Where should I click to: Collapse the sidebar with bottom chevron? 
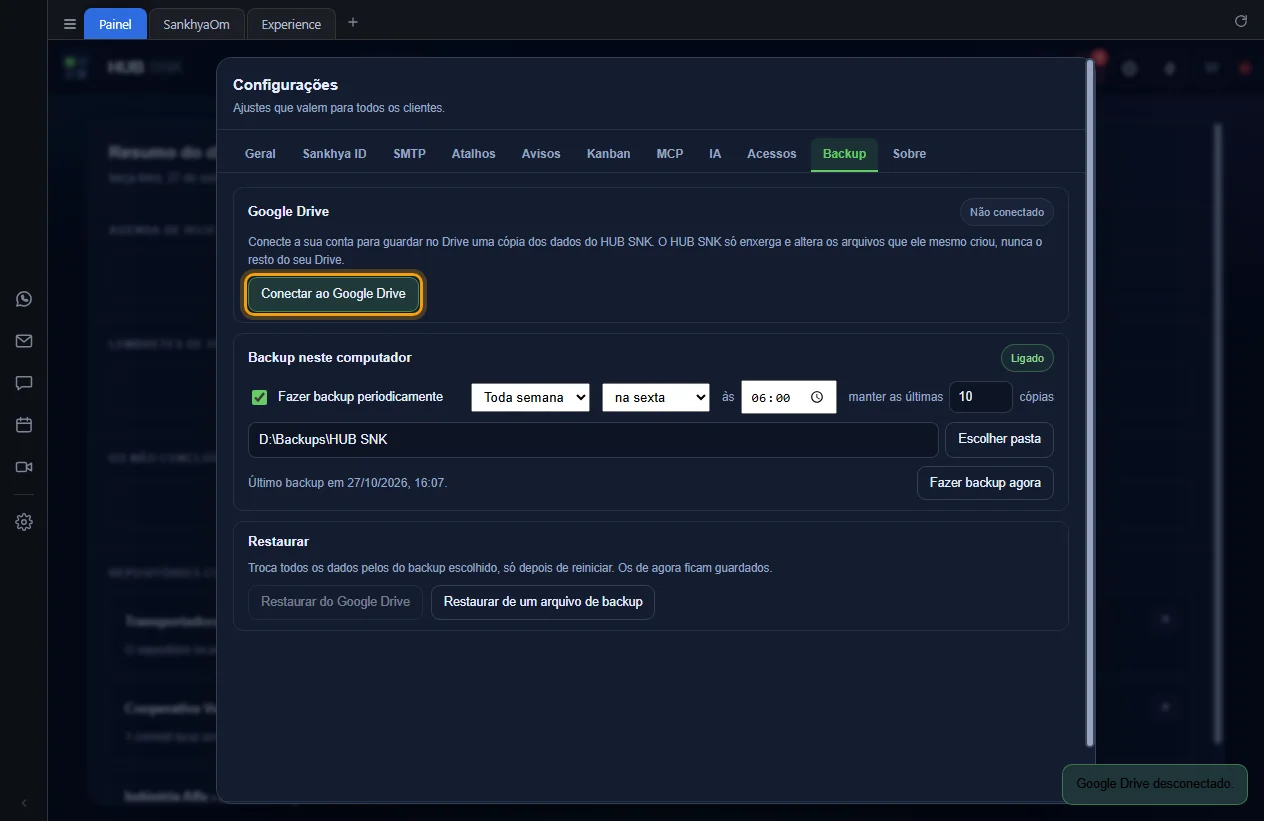tap(24, 803)
